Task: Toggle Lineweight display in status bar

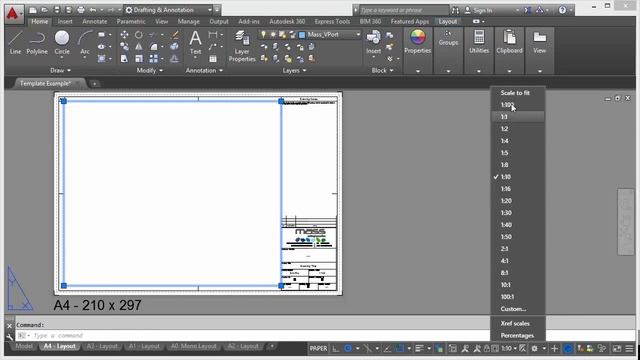Action: point(419,348)
